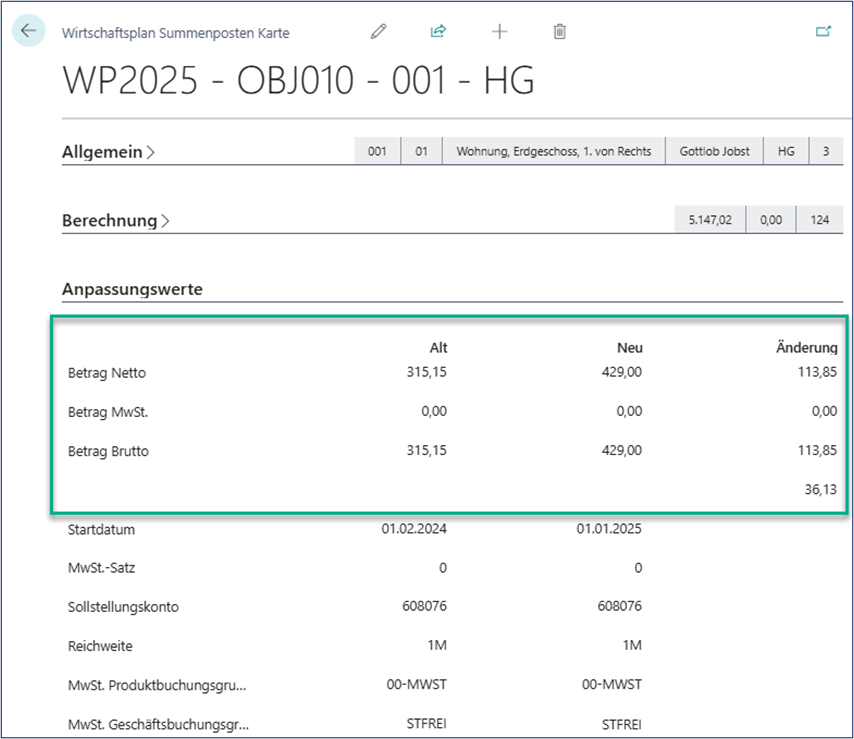The image size is (854, 739).
Task: Click the pencil edit icon
Action: click(x=378, y=32)
